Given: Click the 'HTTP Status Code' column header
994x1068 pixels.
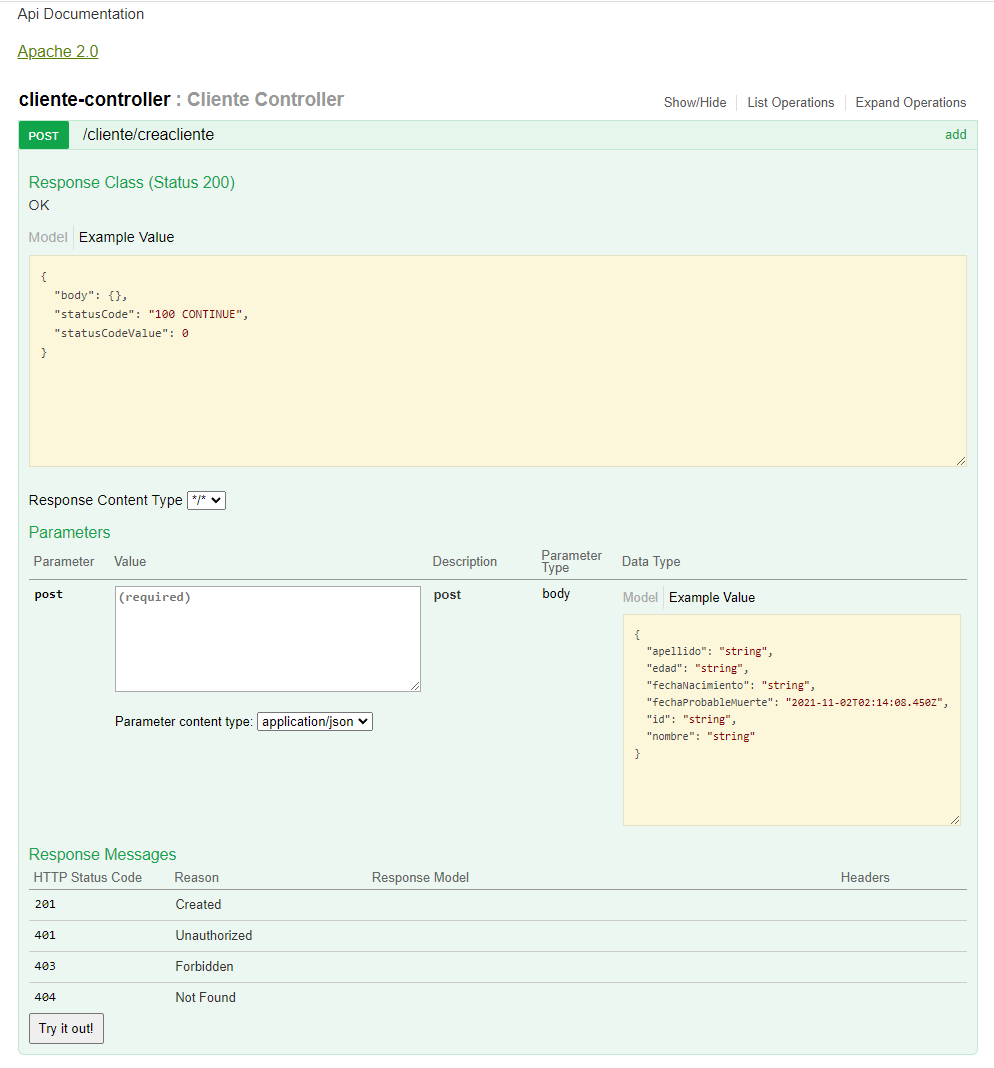Looking at the screenshot, I should coord(88,877).
